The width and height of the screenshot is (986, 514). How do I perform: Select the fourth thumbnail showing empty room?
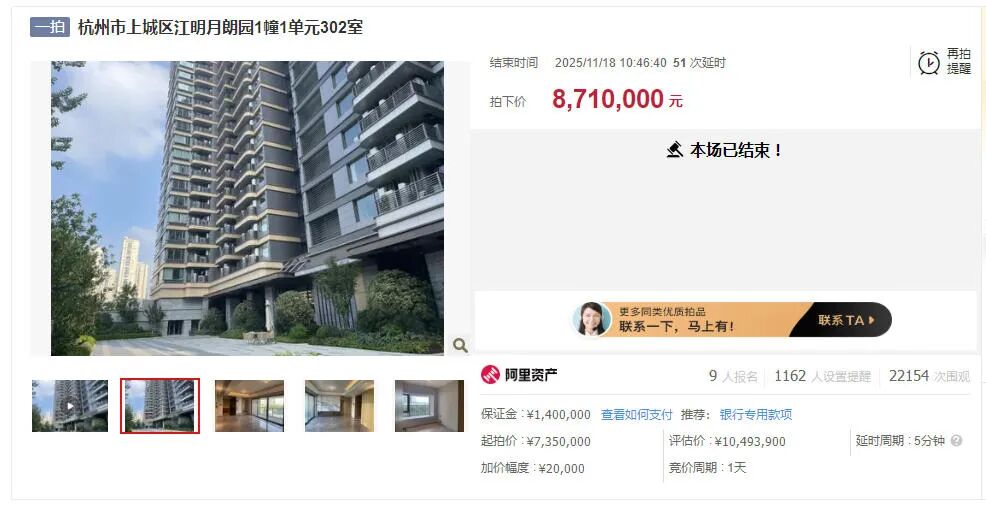point(340,406)
